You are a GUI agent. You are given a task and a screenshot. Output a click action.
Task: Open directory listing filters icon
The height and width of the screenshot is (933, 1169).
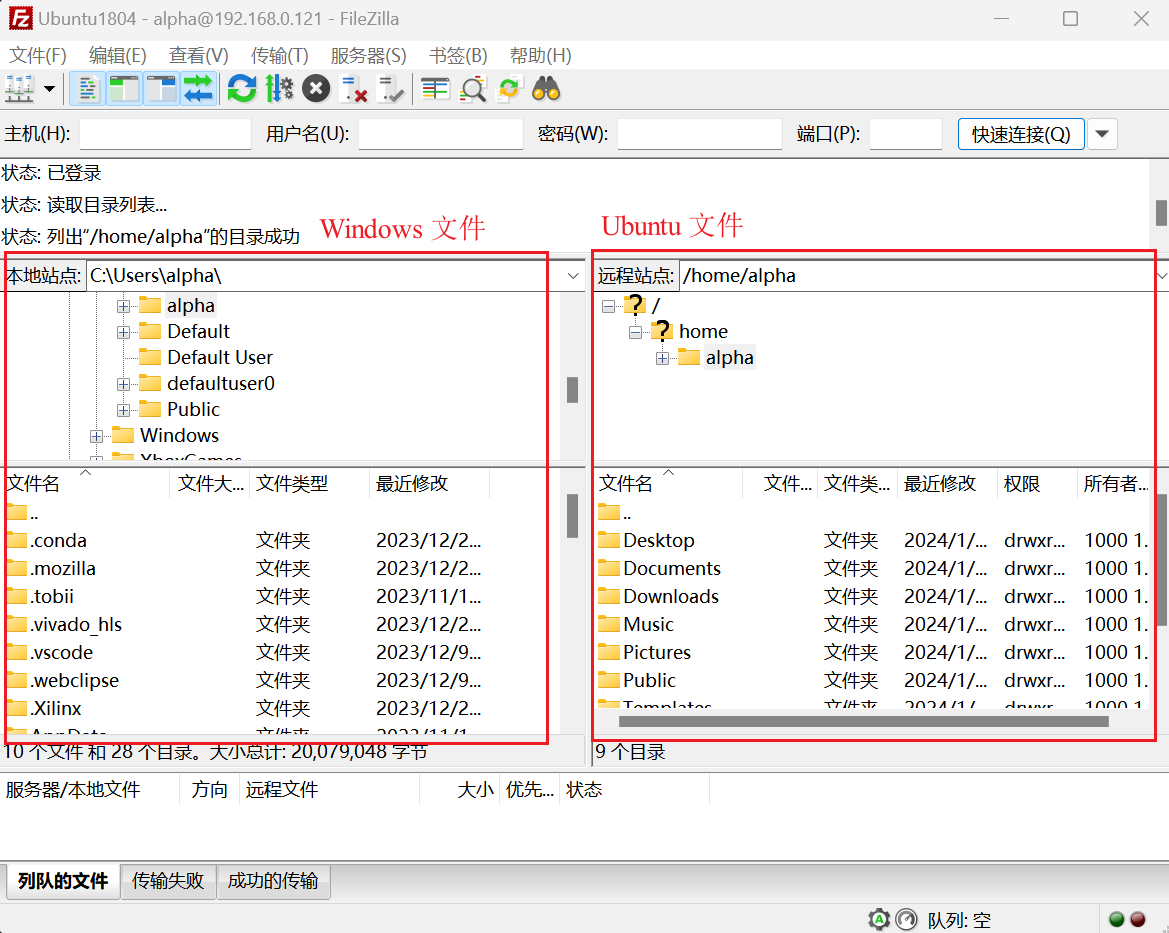coord(435,89)
